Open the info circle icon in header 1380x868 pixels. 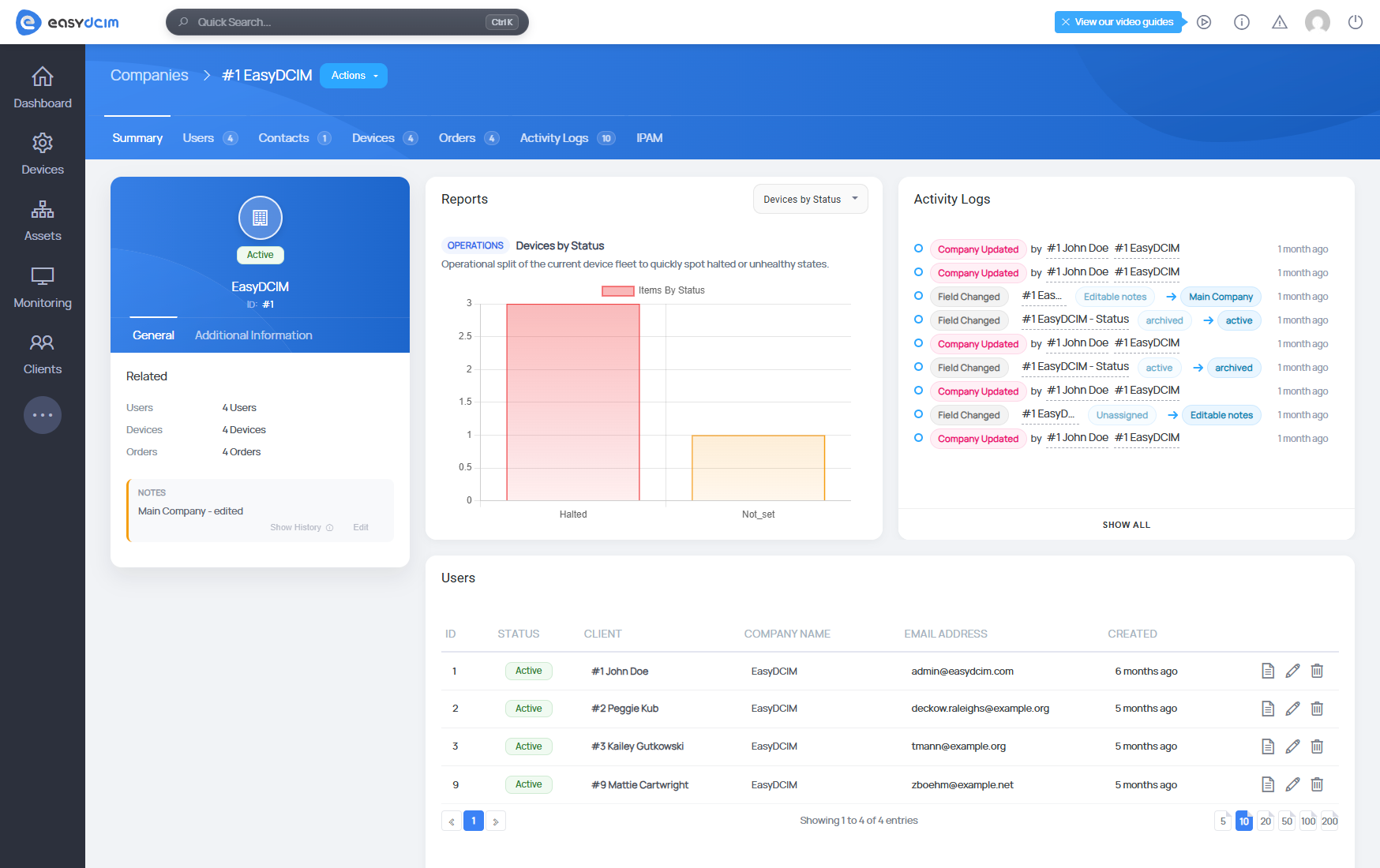(1242, 22)
